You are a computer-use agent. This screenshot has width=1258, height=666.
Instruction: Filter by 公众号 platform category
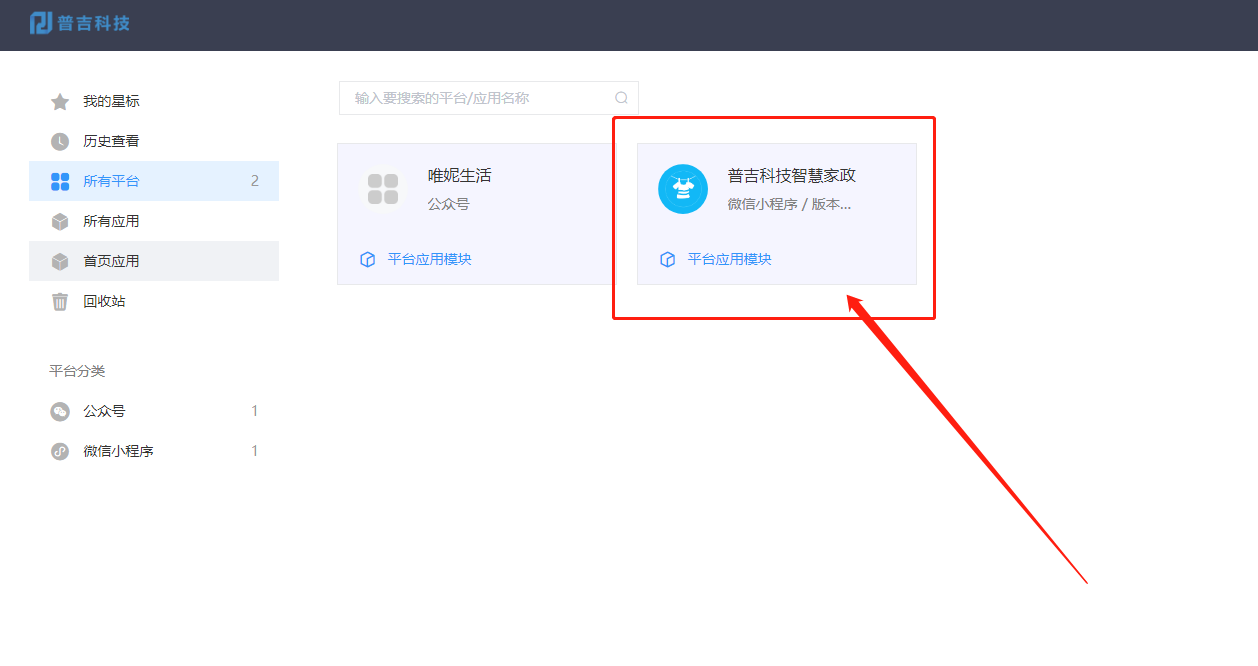coord(154,411)
